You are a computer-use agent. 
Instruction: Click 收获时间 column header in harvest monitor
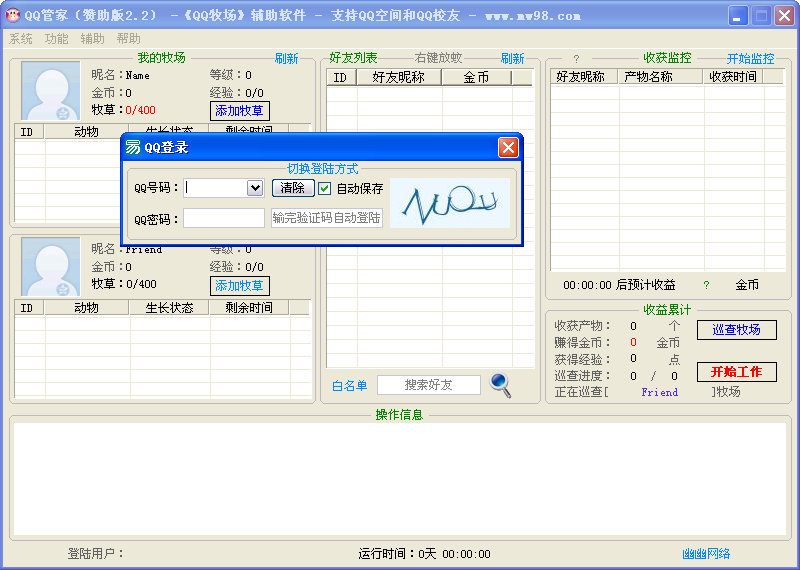tap(733, 77)
